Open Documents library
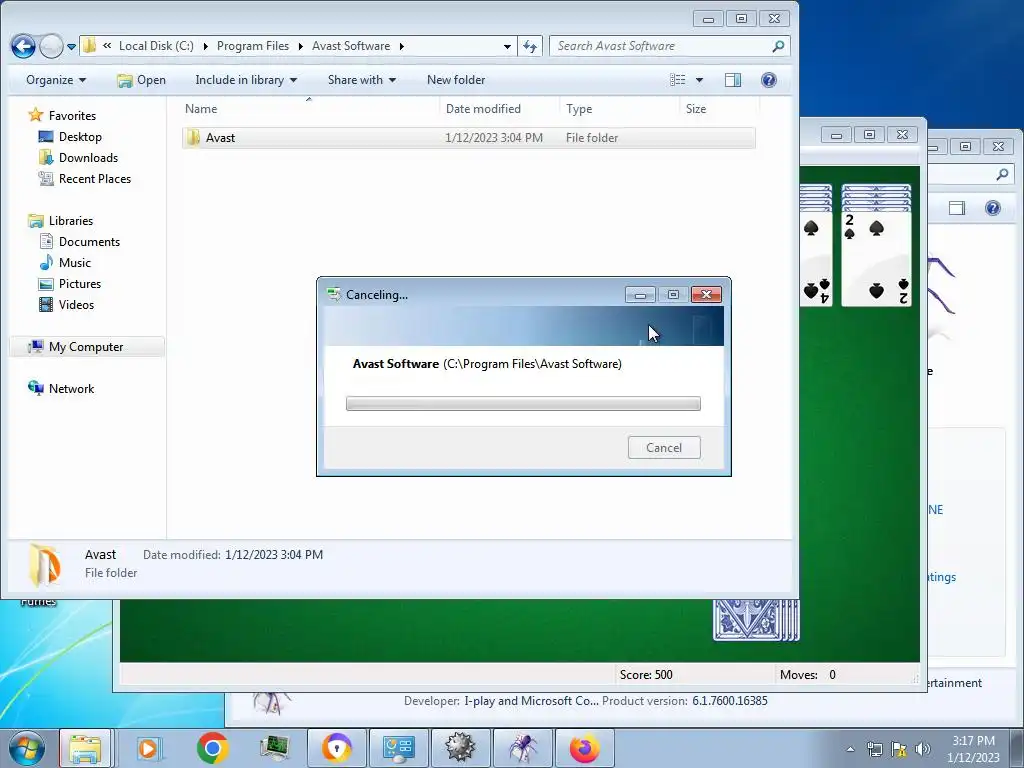Screen dimensions: 1024x768 pyautogui.click(x=79, y=242)
